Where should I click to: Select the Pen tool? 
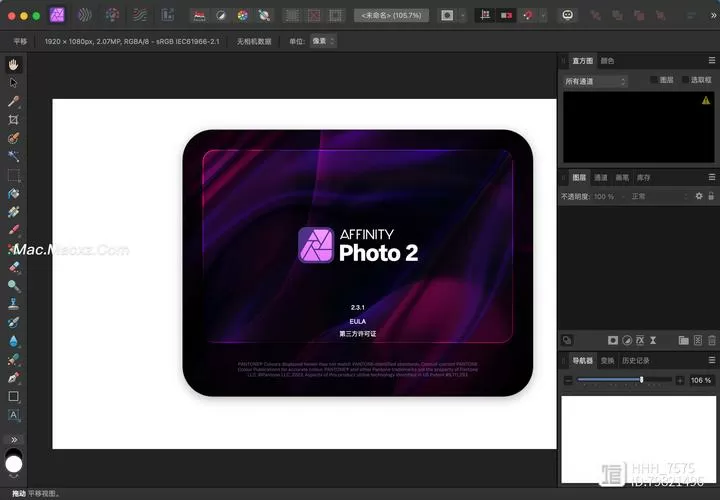[x=13, y=378]
